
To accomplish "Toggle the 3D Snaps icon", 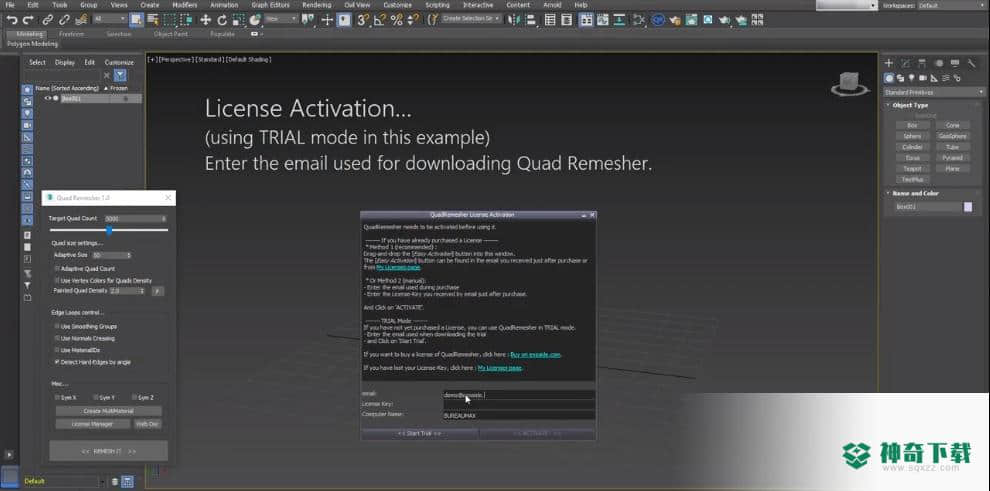I will (x=362, y=20).
